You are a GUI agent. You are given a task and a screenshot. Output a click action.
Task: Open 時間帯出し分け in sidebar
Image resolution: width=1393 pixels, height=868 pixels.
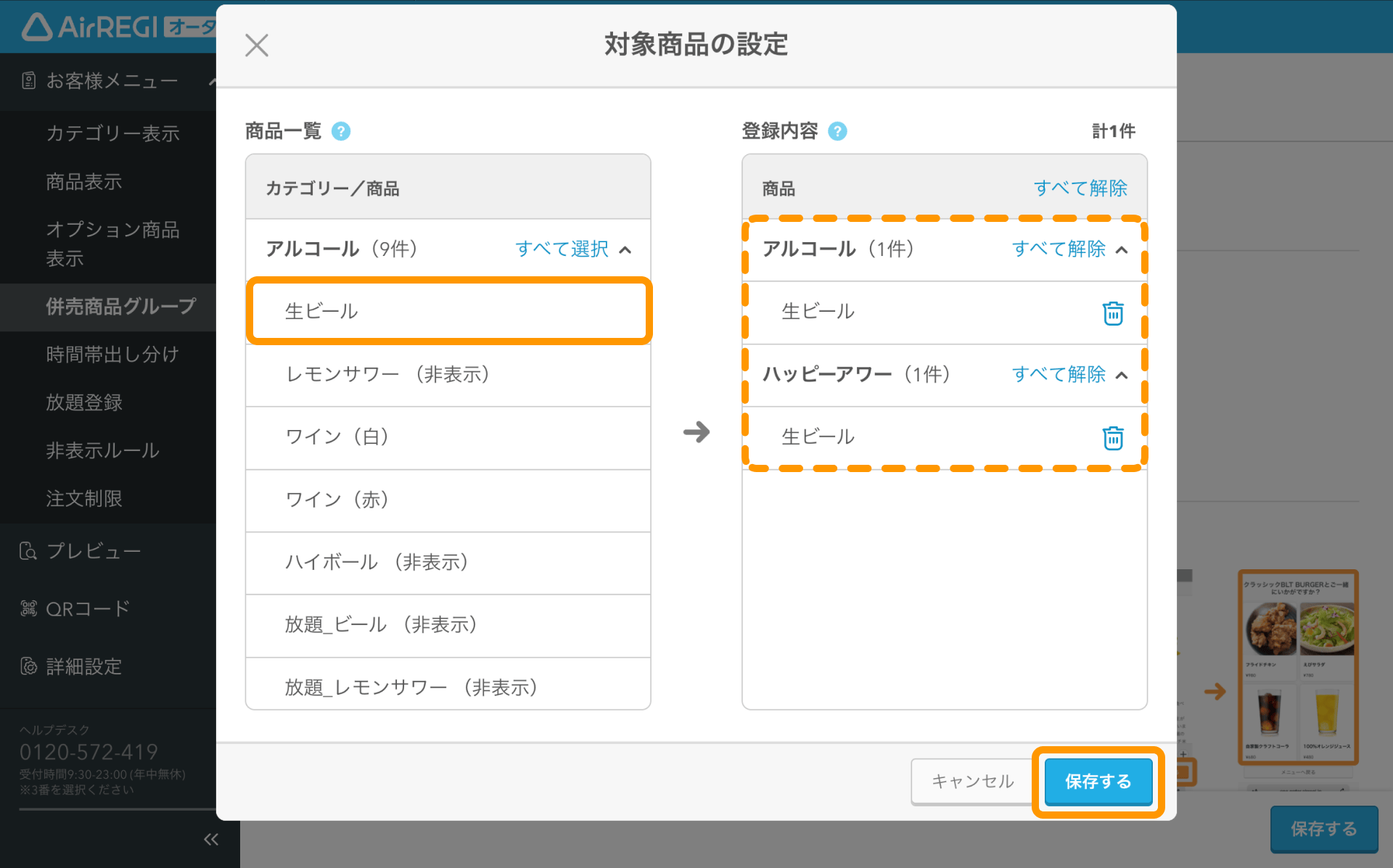click(x=112, y=354)
